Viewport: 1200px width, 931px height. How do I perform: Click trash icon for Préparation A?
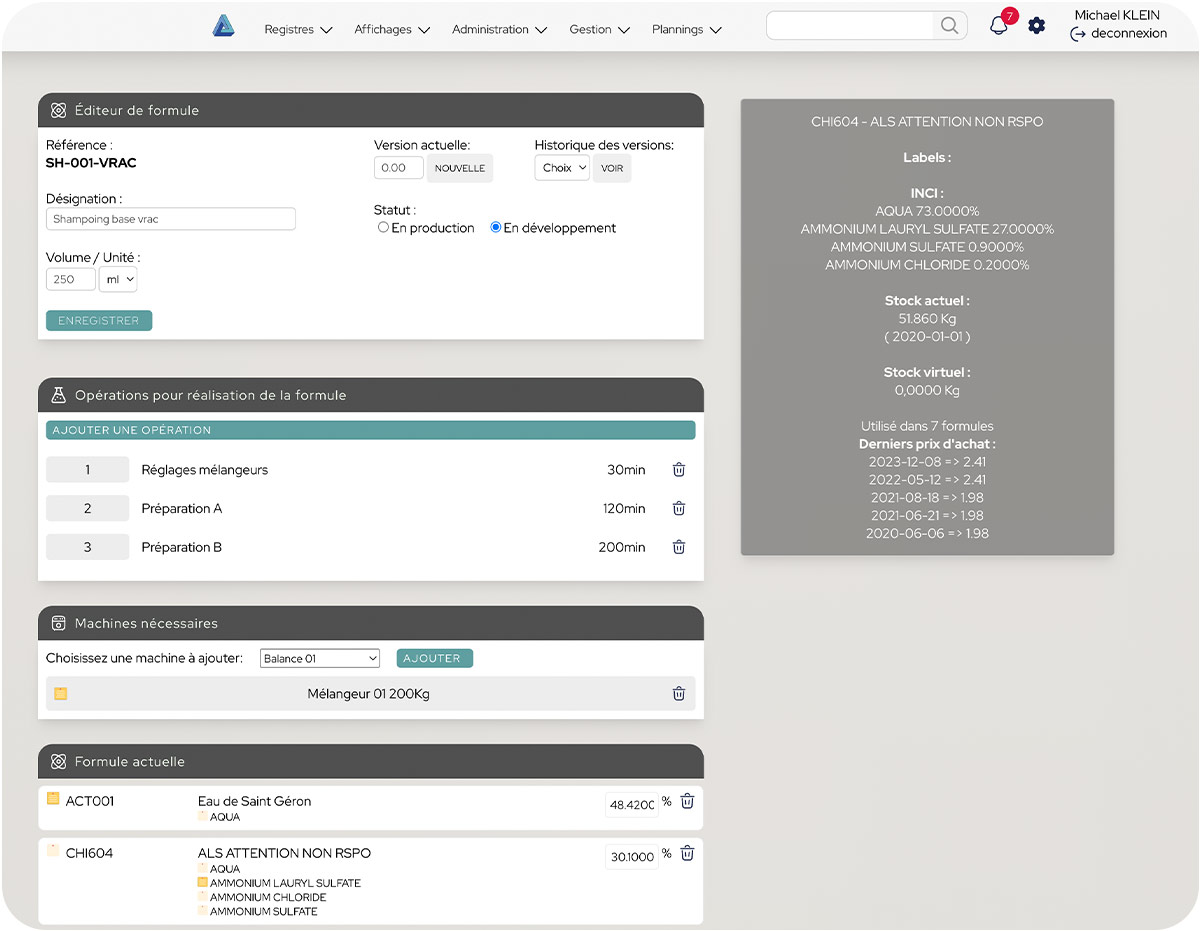678,508
